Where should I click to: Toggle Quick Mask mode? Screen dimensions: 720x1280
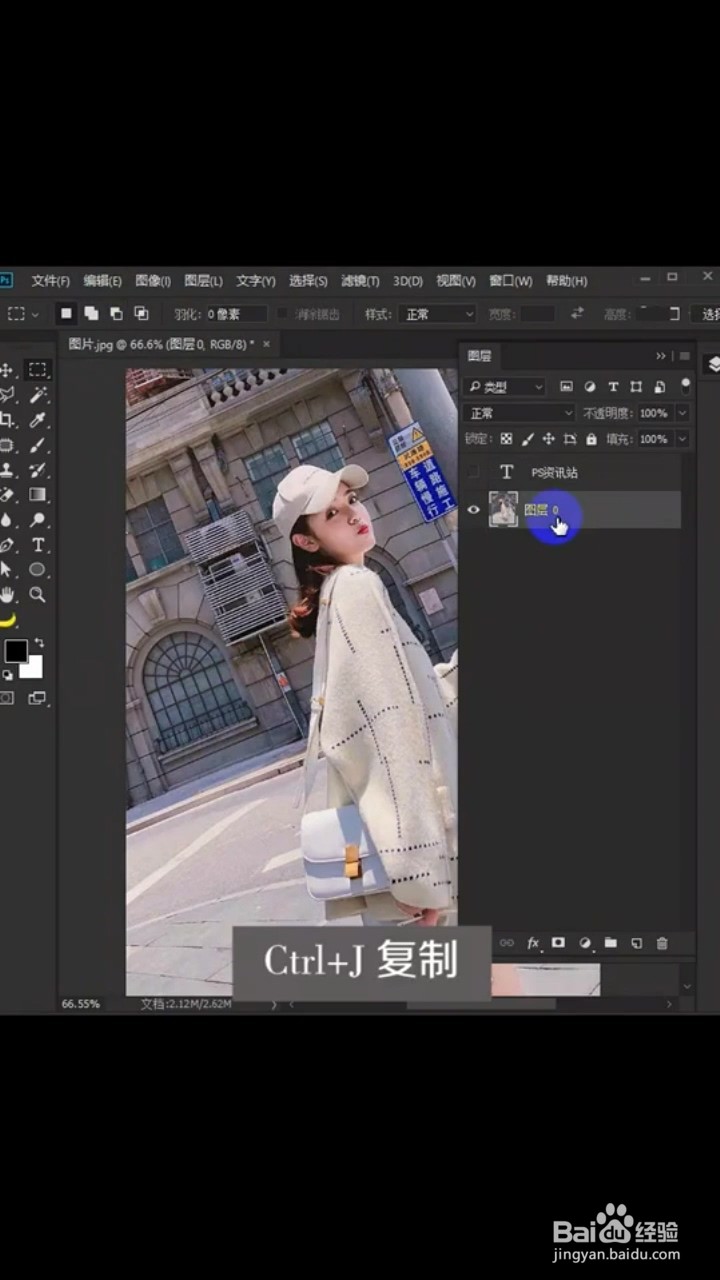(7, 698)
